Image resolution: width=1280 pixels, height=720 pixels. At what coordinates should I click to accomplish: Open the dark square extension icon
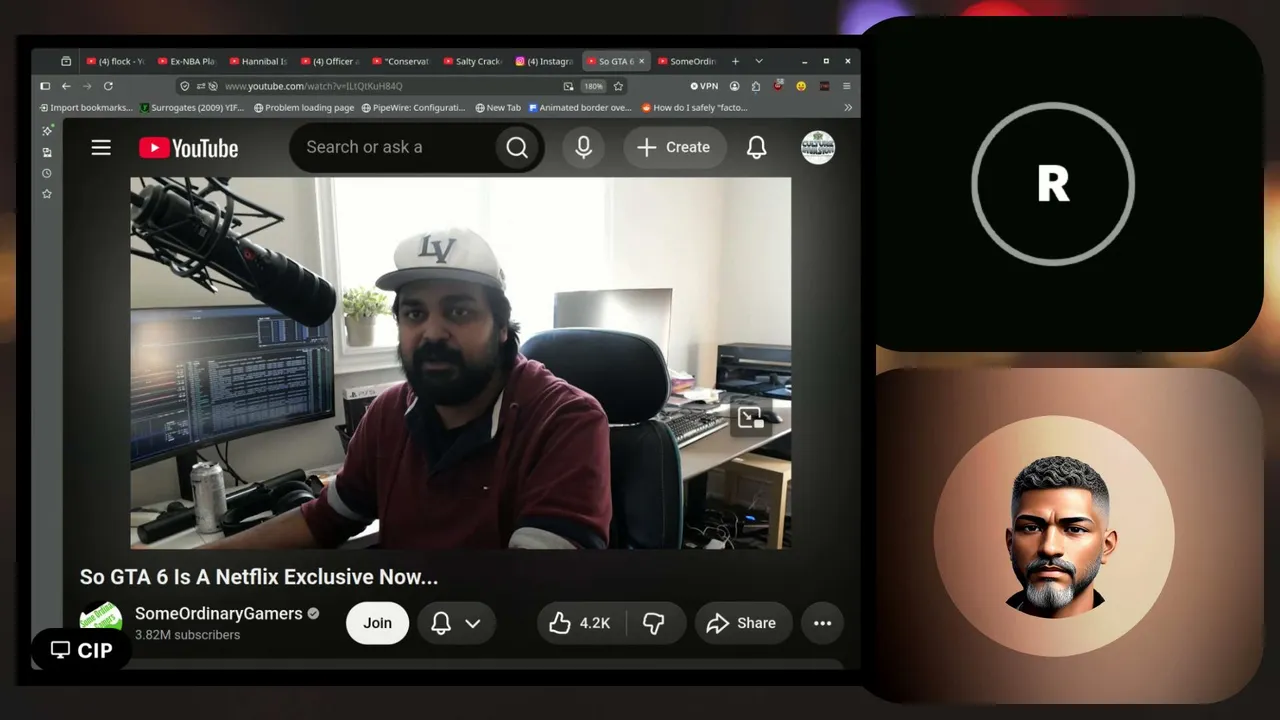[824, 86]
